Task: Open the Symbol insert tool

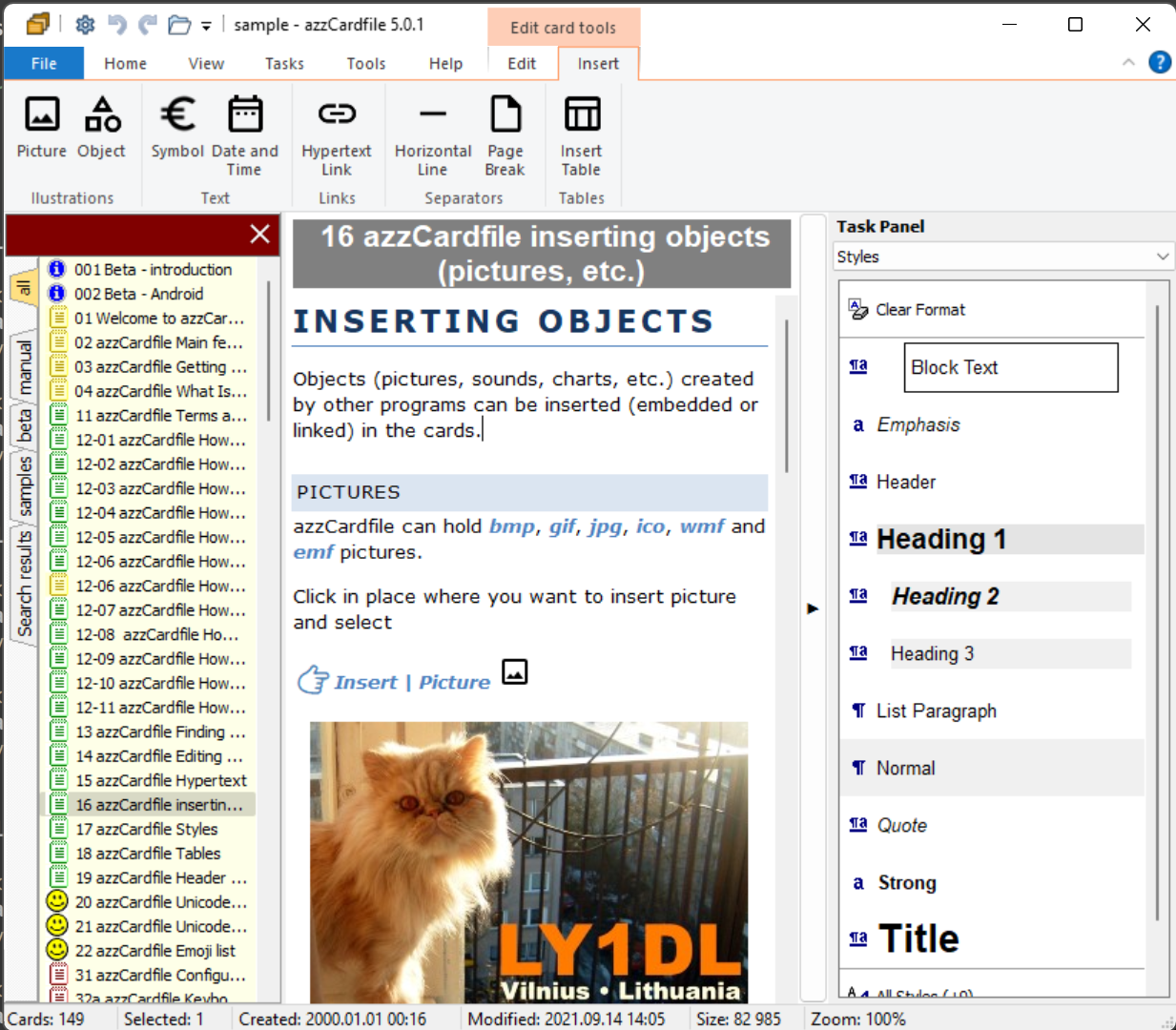Action: (x=177, y=127)
